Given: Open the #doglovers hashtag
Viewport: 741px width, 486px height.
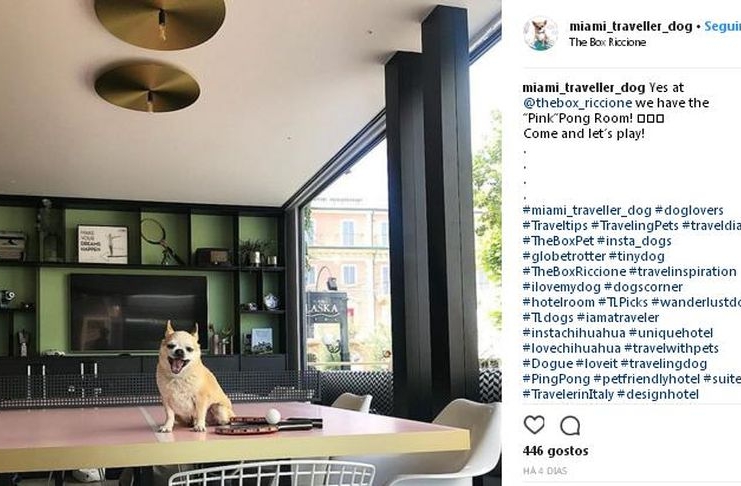Looking at the screenshot, I should tap(689, 210).
